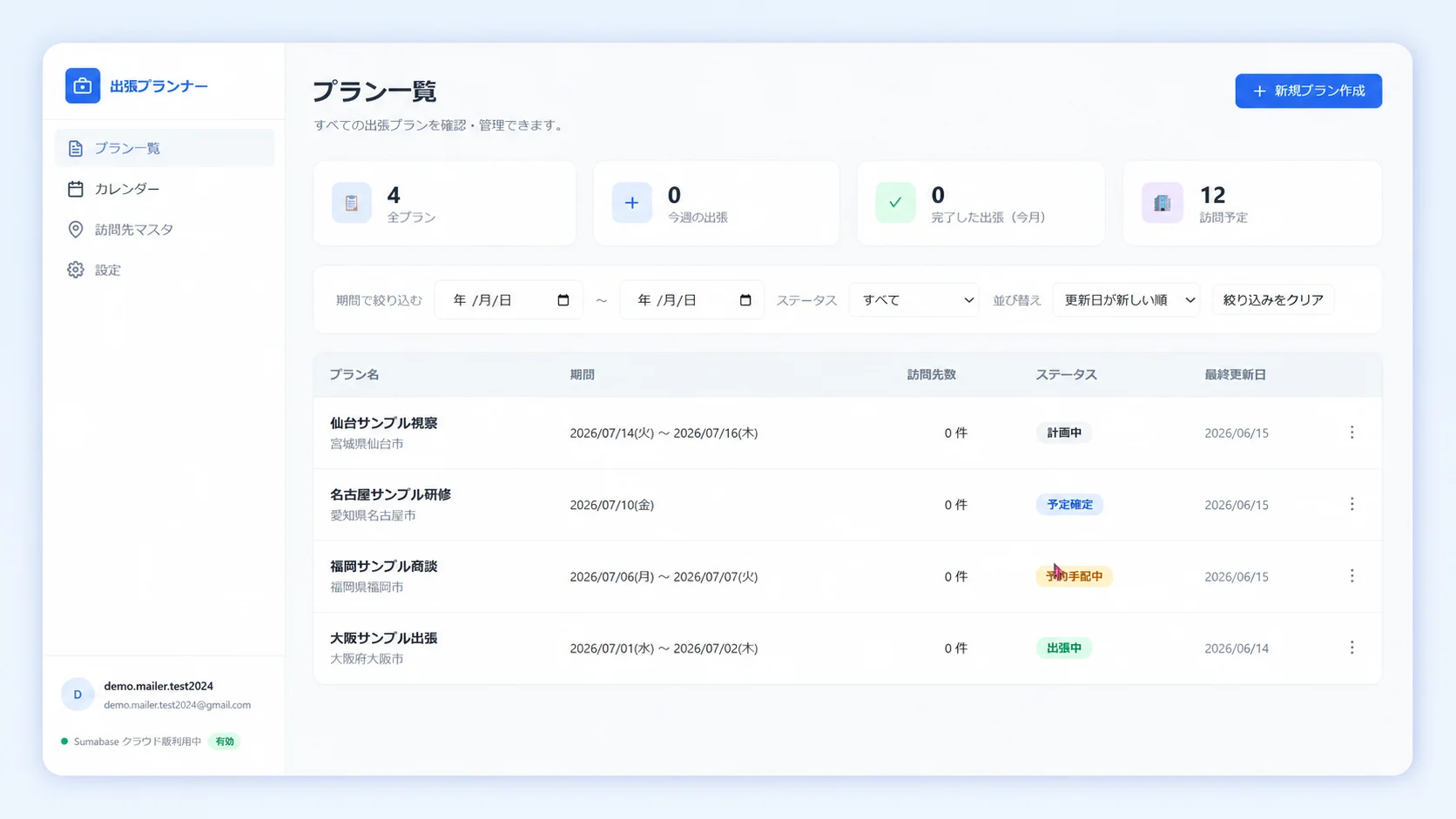Image resolution: width=1456 pixels, height=819 pixels.
Task: Click the 宮城県仙台市 location text
Action: point(367,444)
